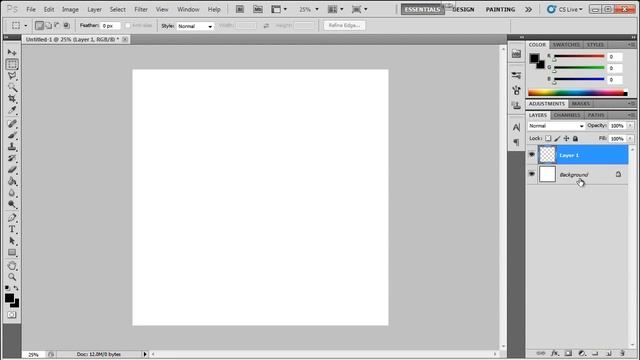Toggle lock position icon
This screenshot has width=640, height=360.
click(566, 138)
